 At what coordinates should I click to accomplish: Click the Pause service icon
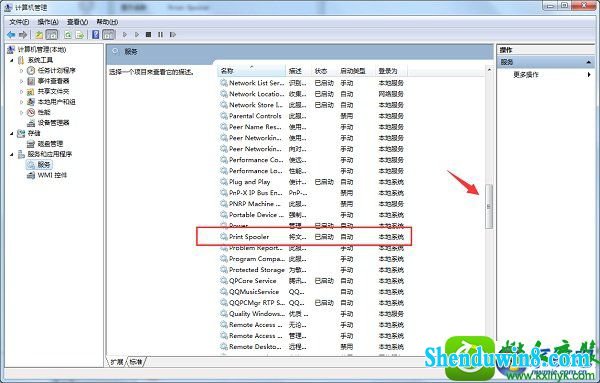coord(160,35)
